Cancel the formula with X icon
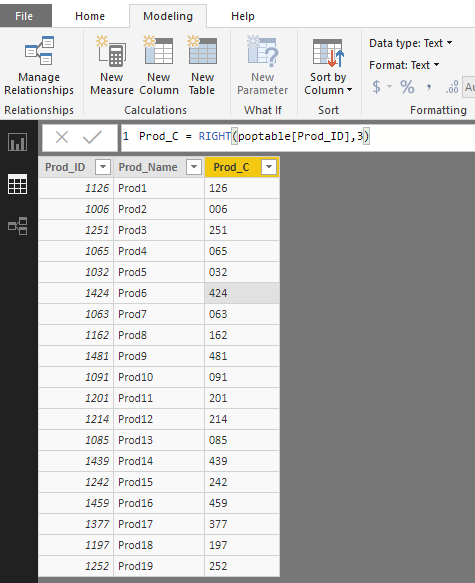Viewport: 475px width, 583px height. pyautogui.click(x=62, y=137)
